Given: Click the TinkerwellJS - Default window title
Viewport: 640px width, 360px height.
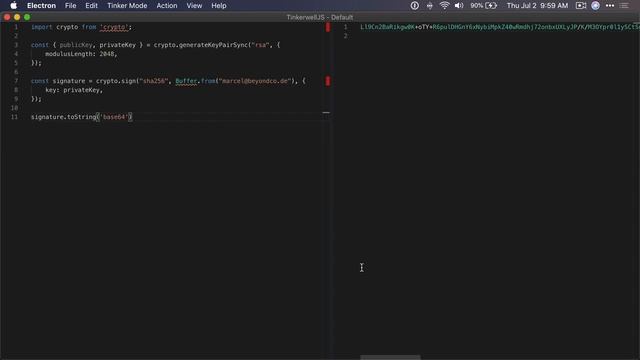Looking at the screenshot, I should pyautogui.click(x=320, y=17).
